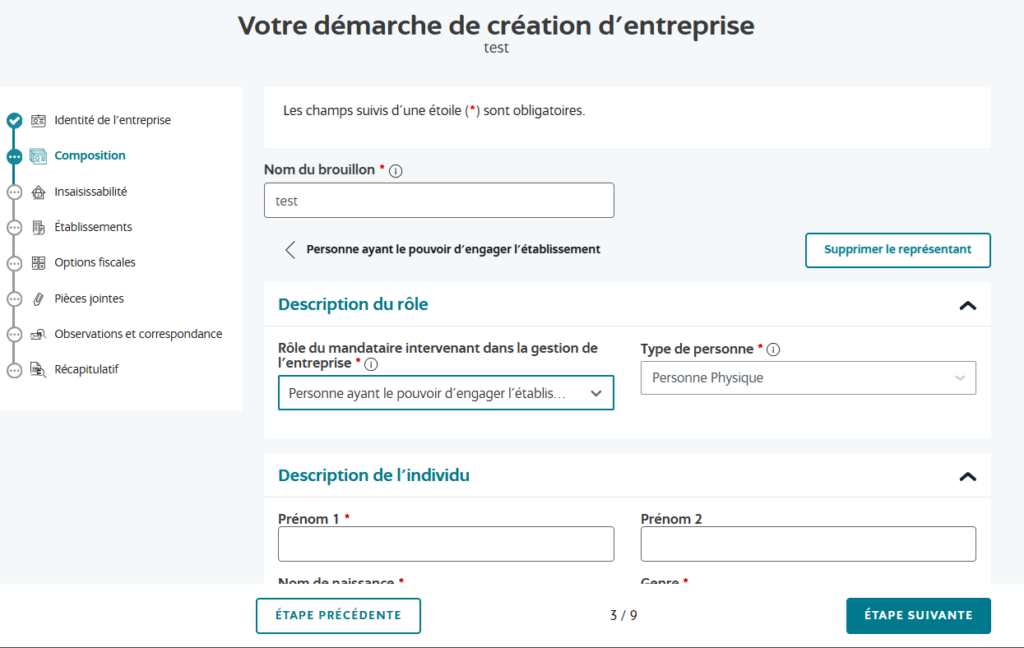Click the pending step circle for Options fiscales
Viewport: 1024px width, 648px height.
pyautogui.click(x=14, y=263)
